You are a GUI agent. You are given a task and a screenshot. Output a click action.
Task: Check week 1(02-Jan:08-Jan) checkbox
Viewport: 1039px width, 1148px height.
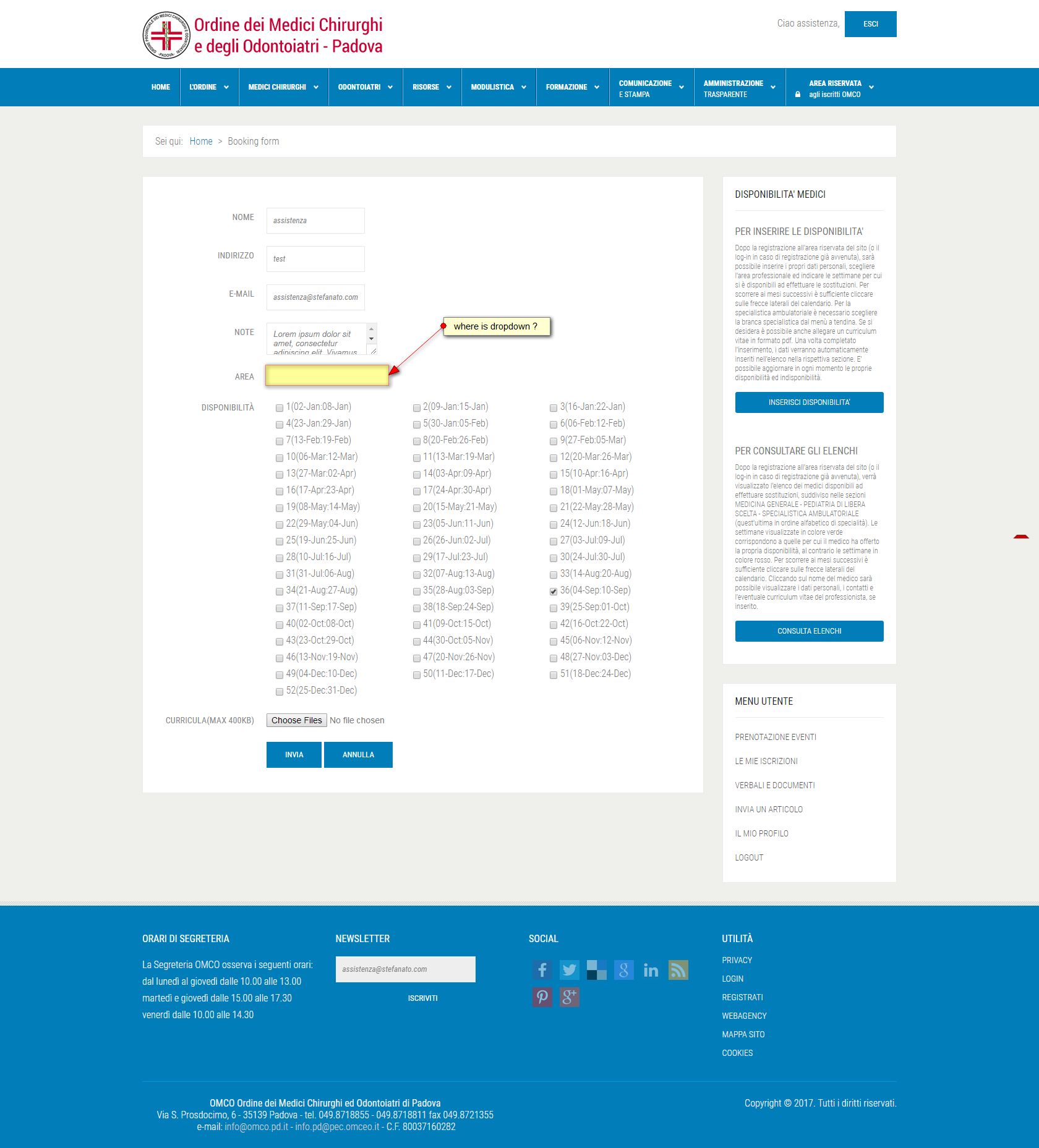point(280,408)
